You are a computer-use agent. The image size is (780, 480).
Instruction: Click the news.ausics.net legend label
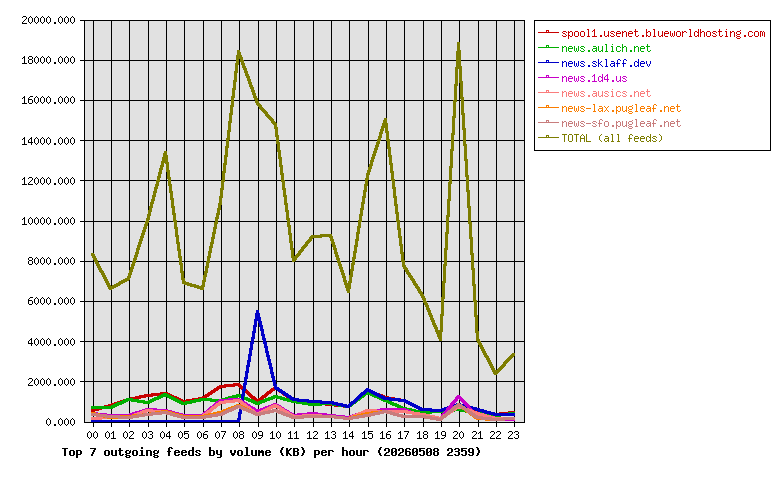click(605, 93)
